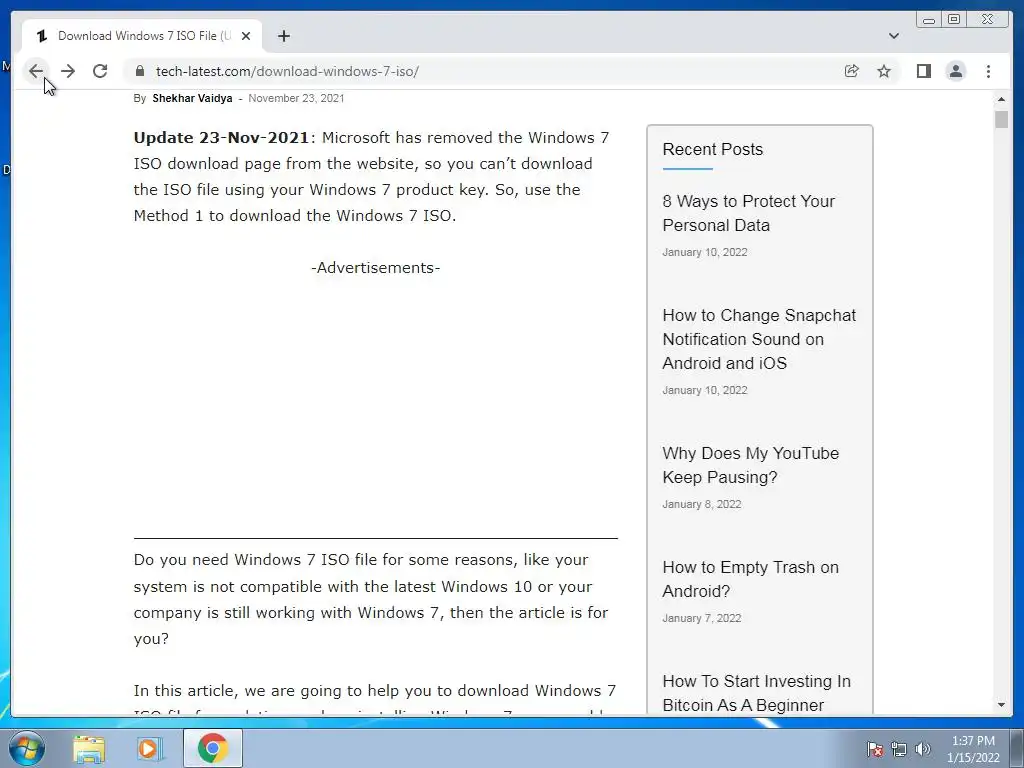This screenshot has height=768, width=1024.
Task: Open the network tray icon
Action: [899, 749]
